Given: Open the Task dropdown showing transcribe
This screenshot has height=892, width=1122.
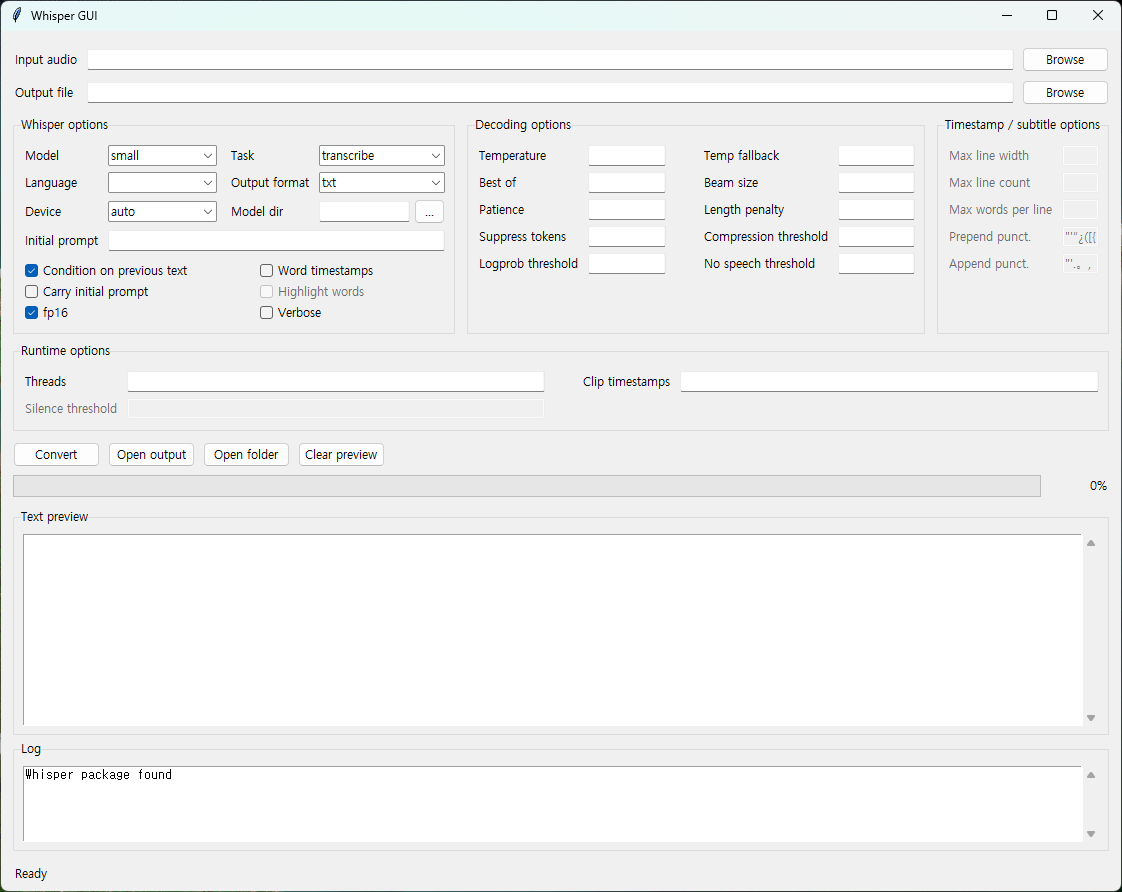Looking at the screenshot, I should pyautogui.click(x=381, y=155).
